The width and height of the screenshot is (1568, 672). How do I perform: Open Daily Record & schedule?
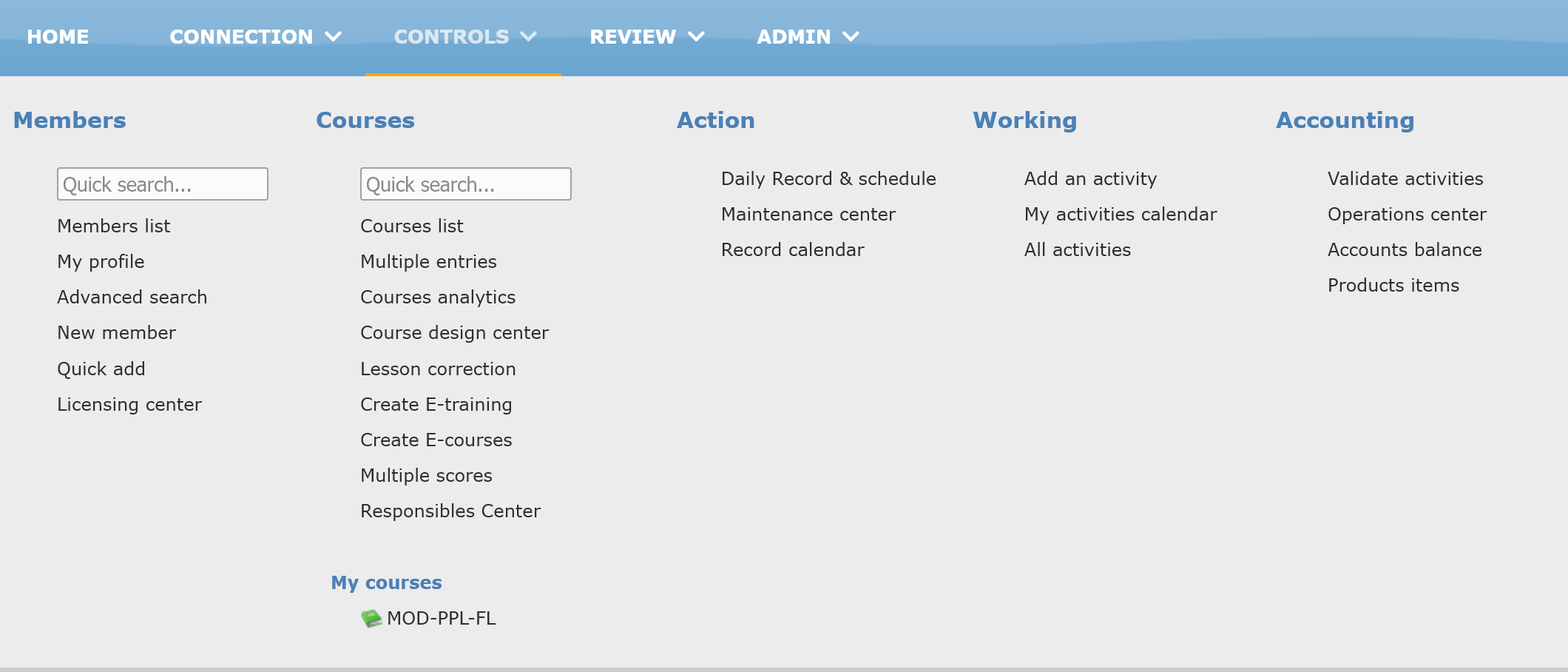pyautogui.click(x=828, y=178)
